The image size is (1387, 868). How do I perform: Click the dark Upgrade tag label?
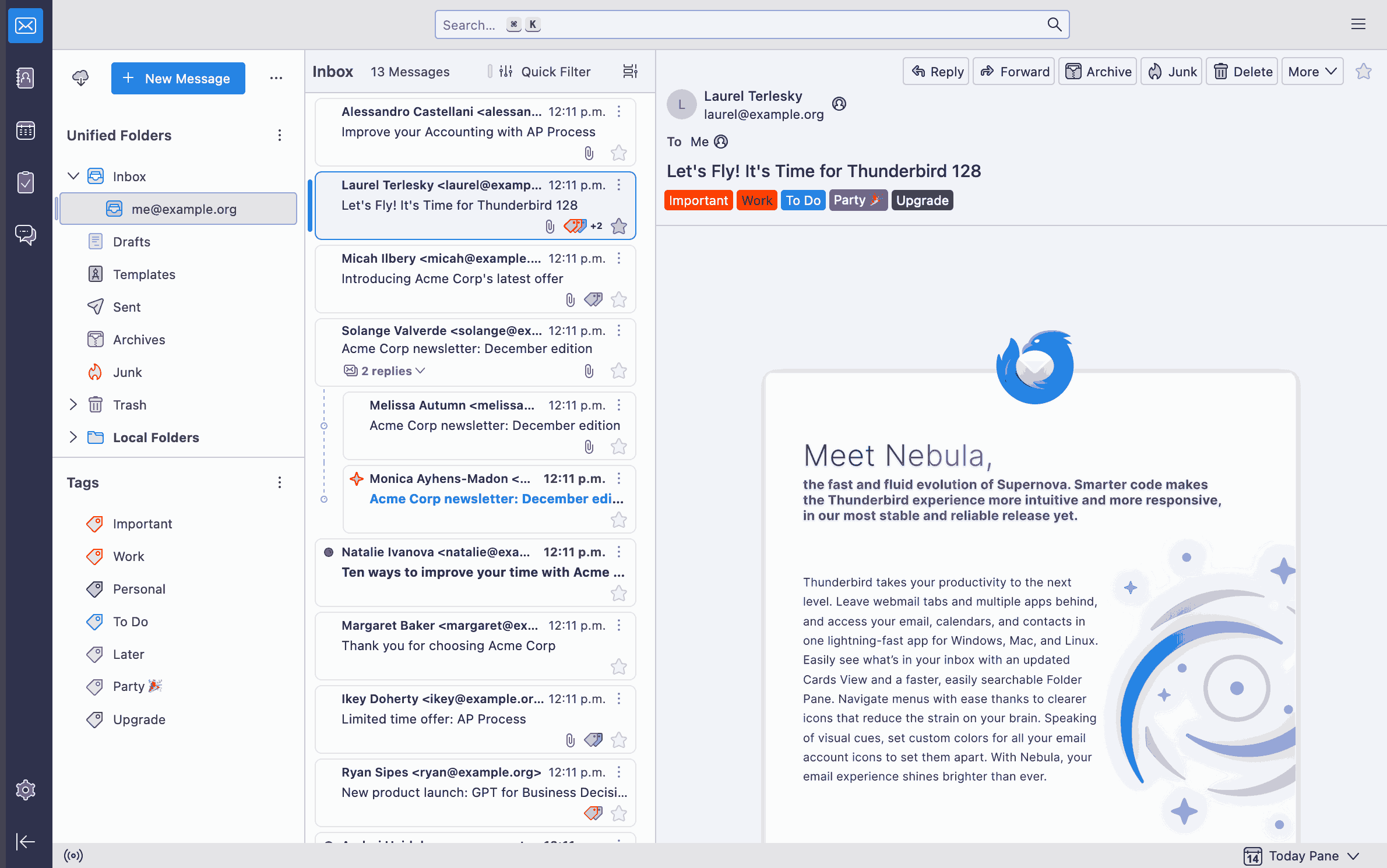coord(922,200)
